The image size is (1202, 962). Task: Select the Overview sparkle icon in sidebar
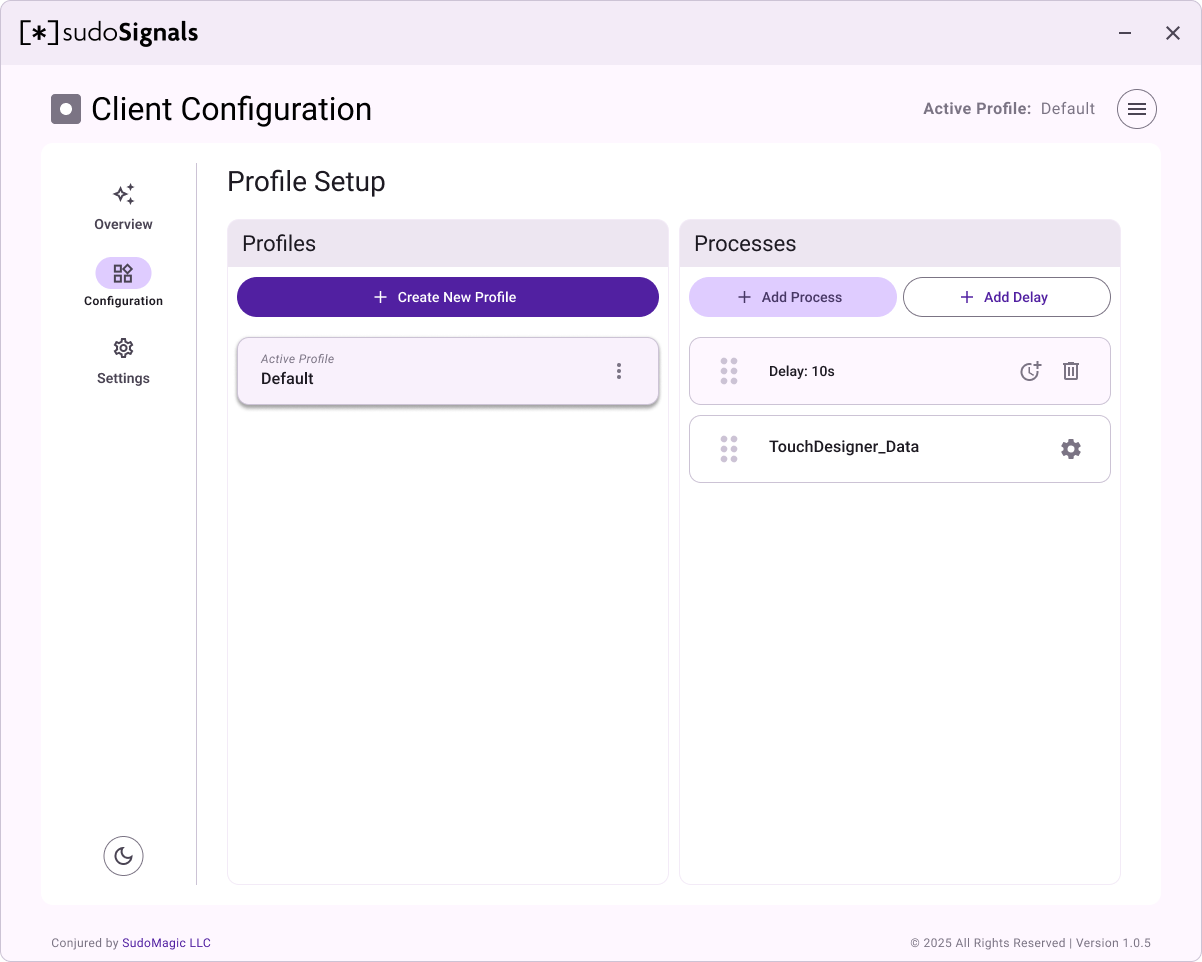tap(123, 194)
